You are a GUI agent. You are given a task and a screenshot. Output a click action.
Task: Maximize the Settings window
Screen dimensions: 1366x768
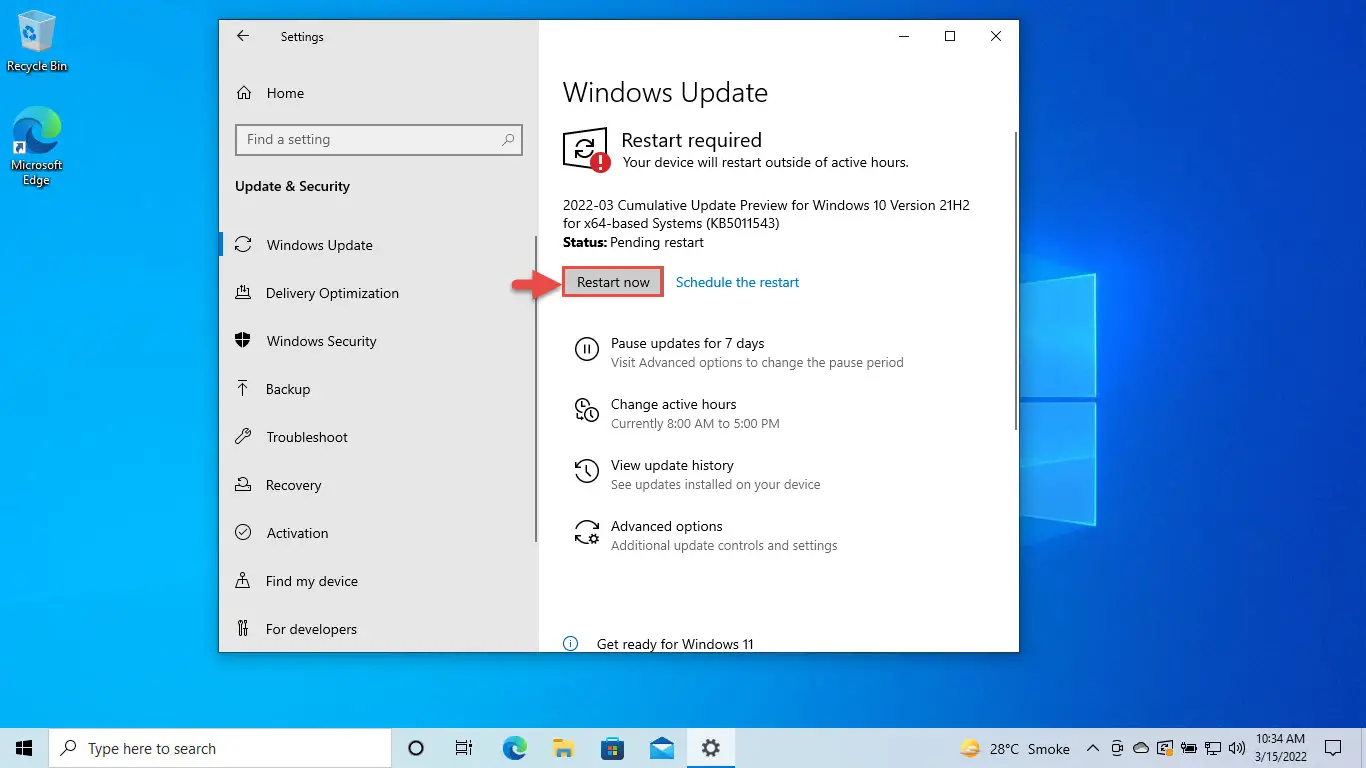click(950, 36)
